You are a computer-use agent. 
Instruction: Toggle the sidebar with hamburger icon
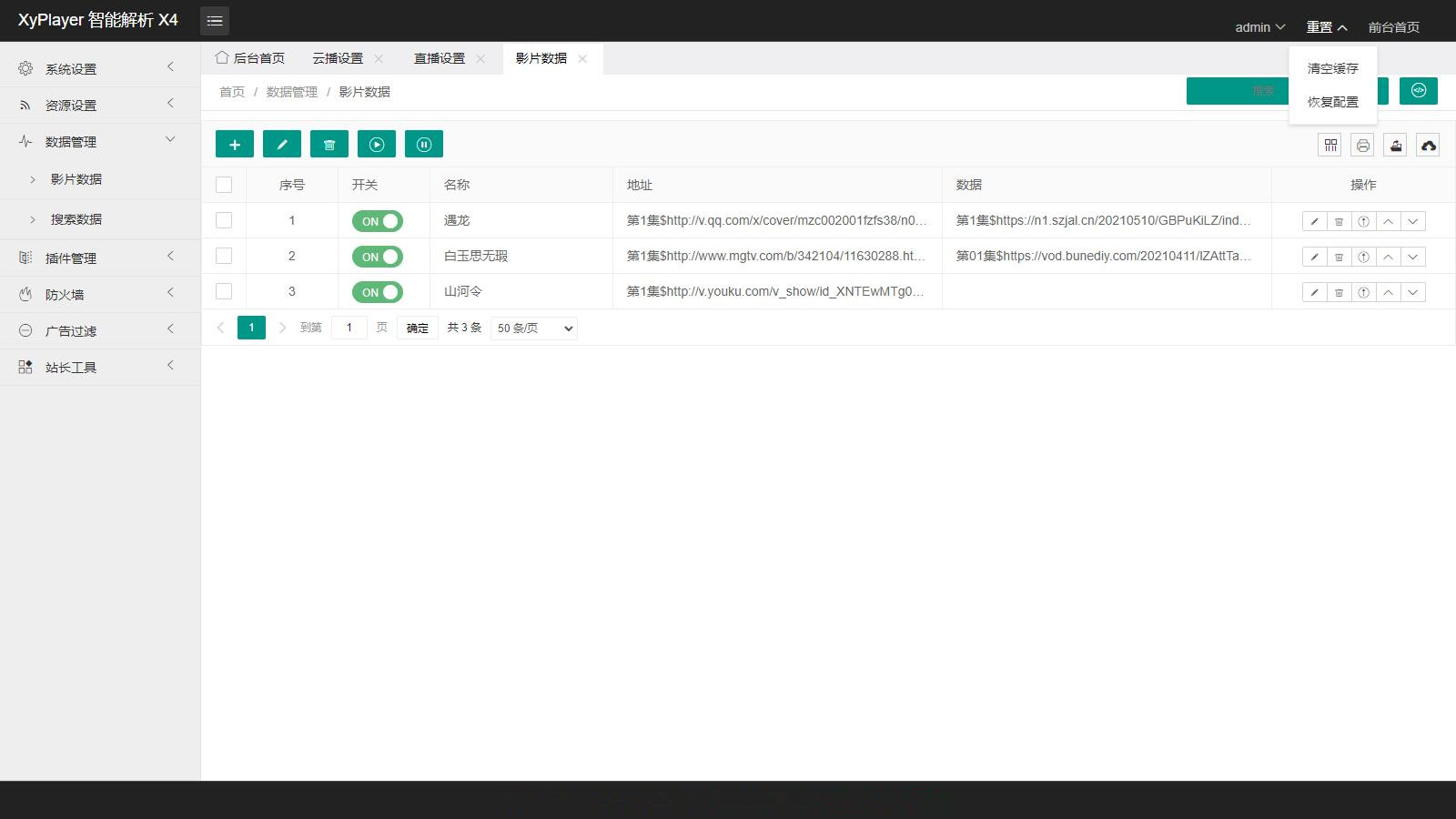(215, 20)
